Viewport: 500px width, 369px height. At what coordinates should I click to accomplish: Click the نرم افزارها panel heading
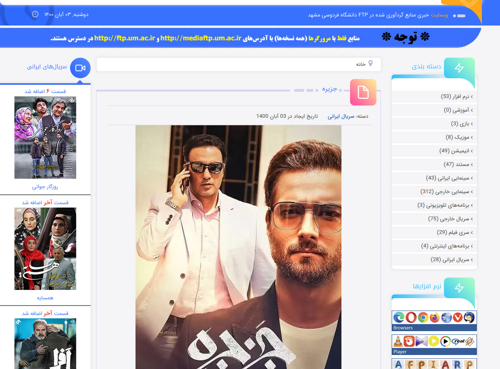(427, 286)
